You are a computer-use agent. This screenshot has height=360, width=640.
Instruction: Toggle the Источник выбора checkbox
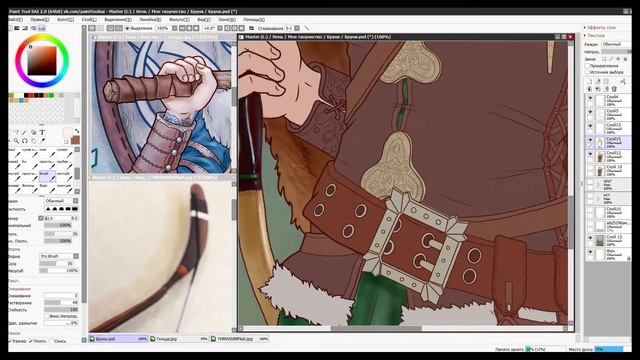[587, 72]
